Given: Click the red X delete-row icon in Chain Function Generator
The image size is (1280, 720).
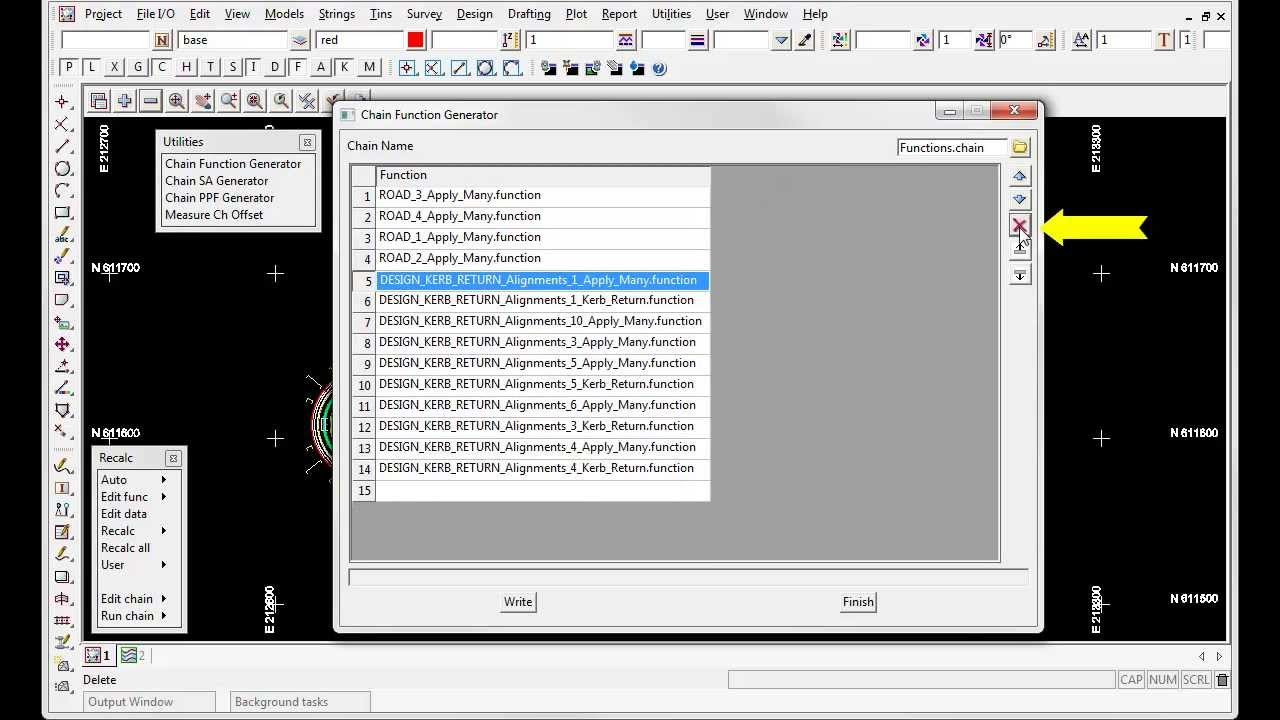Looking at the screenshot, I should coord(1019,226).
